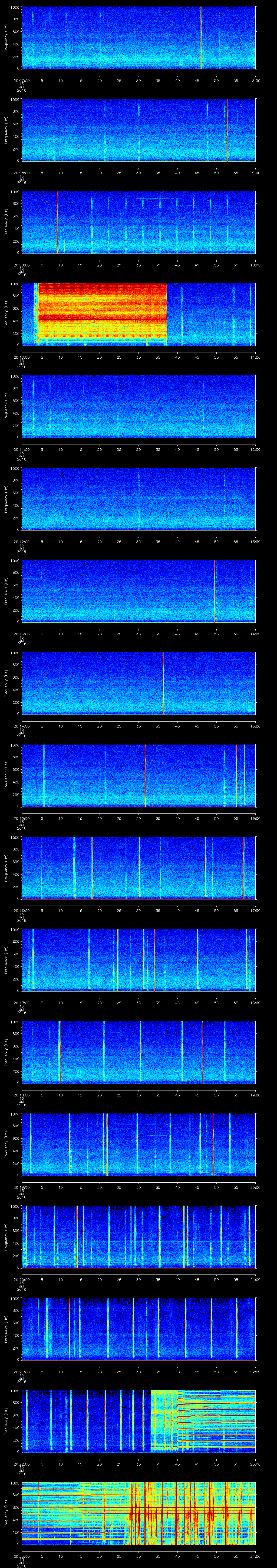Click the spectrogram panel starting at 20:20:00
Image resolution: width=277 pixels, height=1568 pixels.
tap(138, 1237)
